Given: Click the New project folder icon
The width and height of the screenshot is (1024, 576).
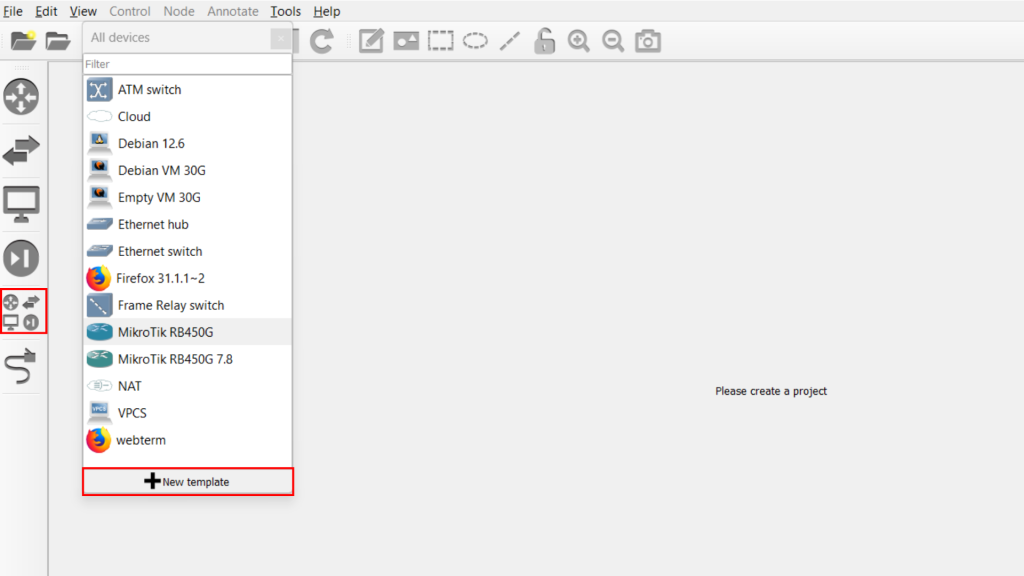Looking at the screenshot, I should 23,41.
